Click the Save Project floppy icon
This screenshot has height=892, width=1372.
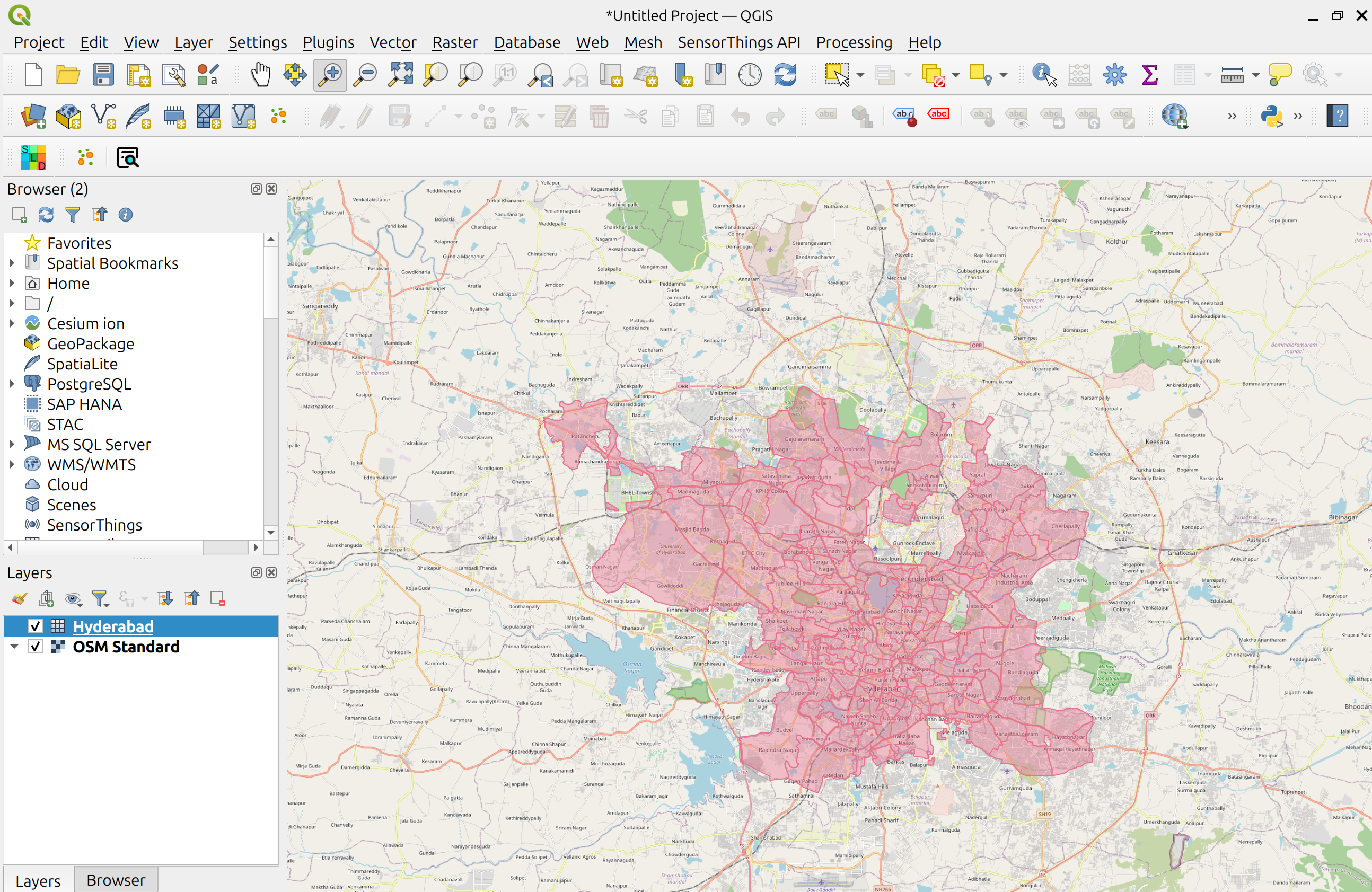click(103, 75)
